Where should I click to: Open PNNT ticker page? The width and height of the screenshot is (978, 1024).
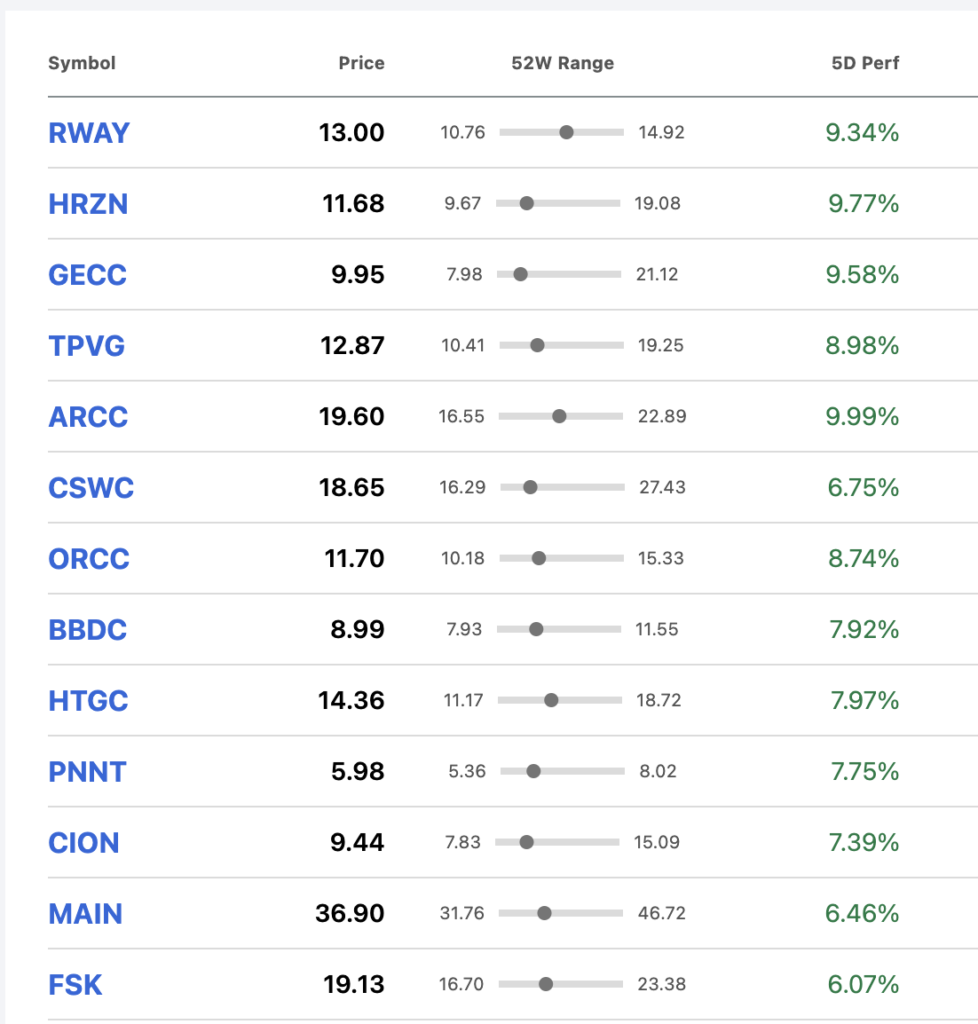click(x=87, y=772)
